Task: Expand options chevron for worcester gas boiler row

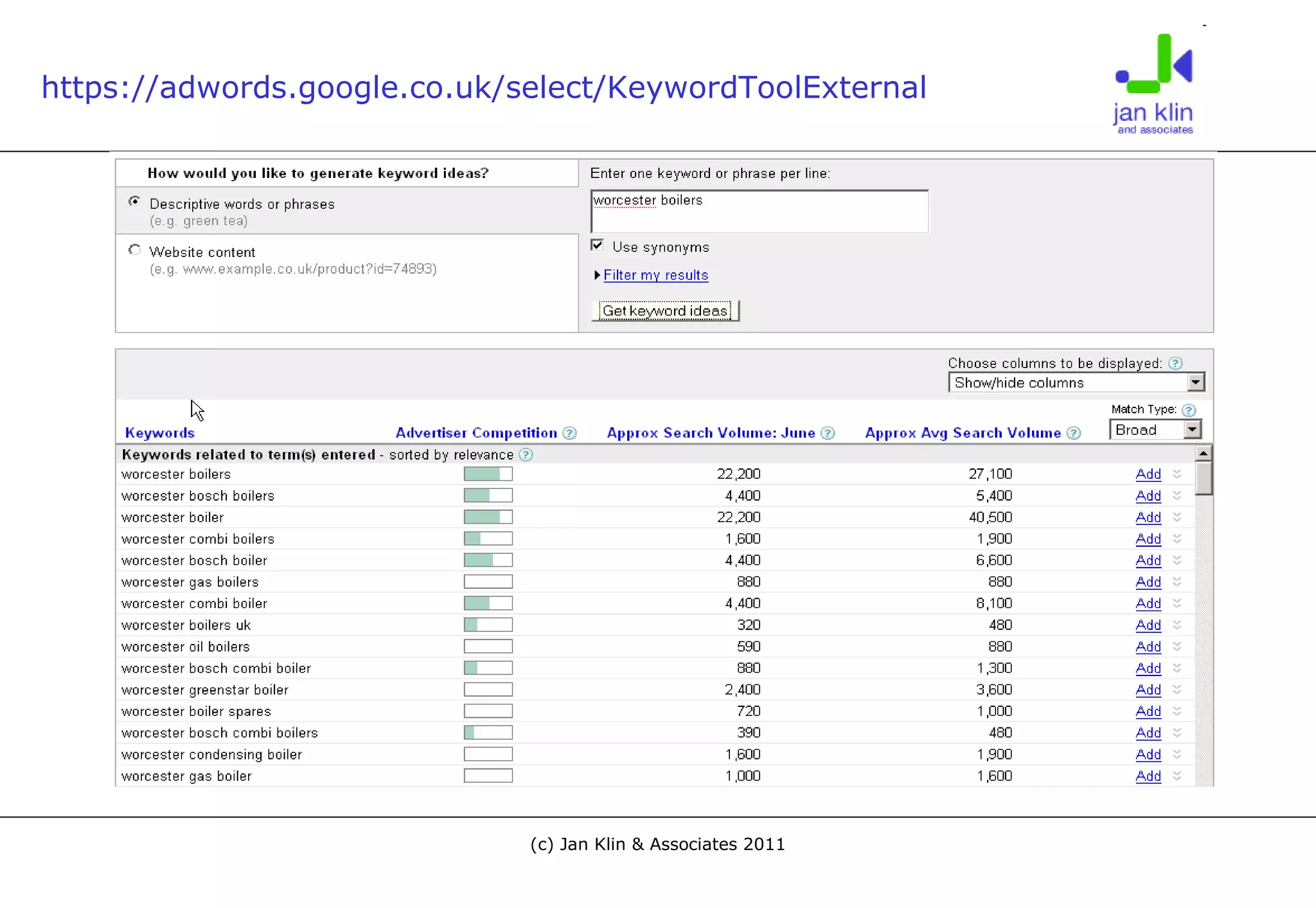Action: coord(1177,776)
